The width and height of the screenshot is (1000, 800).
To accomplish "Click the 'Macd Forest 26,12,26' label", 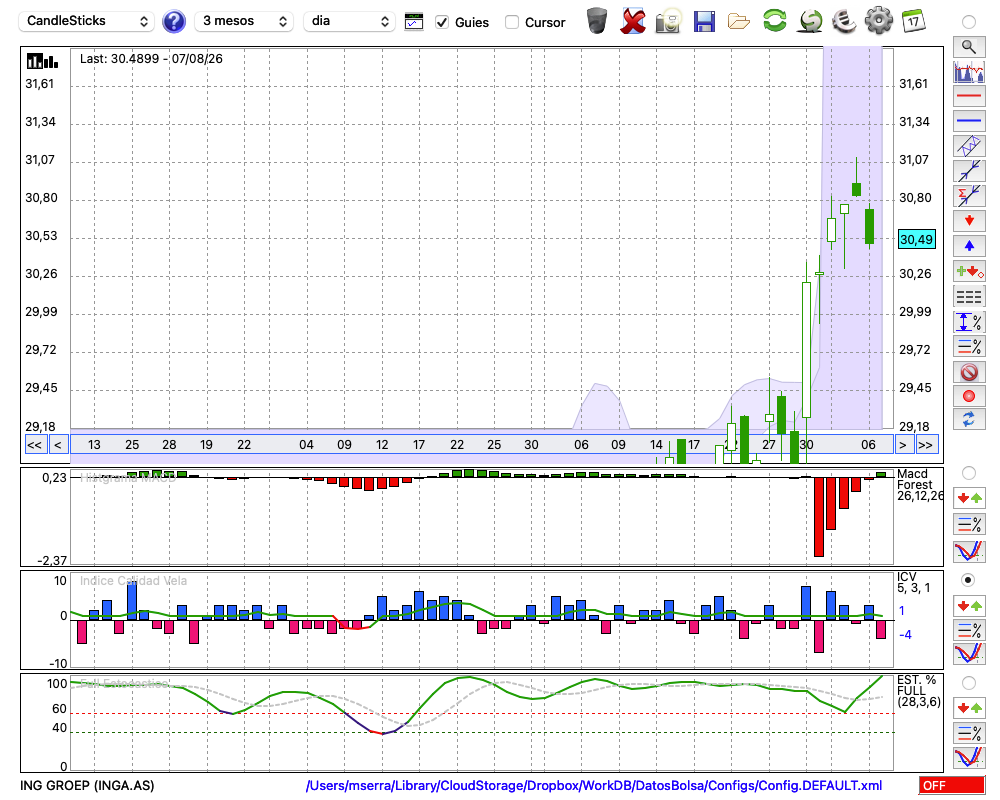I will pos(920,485).
